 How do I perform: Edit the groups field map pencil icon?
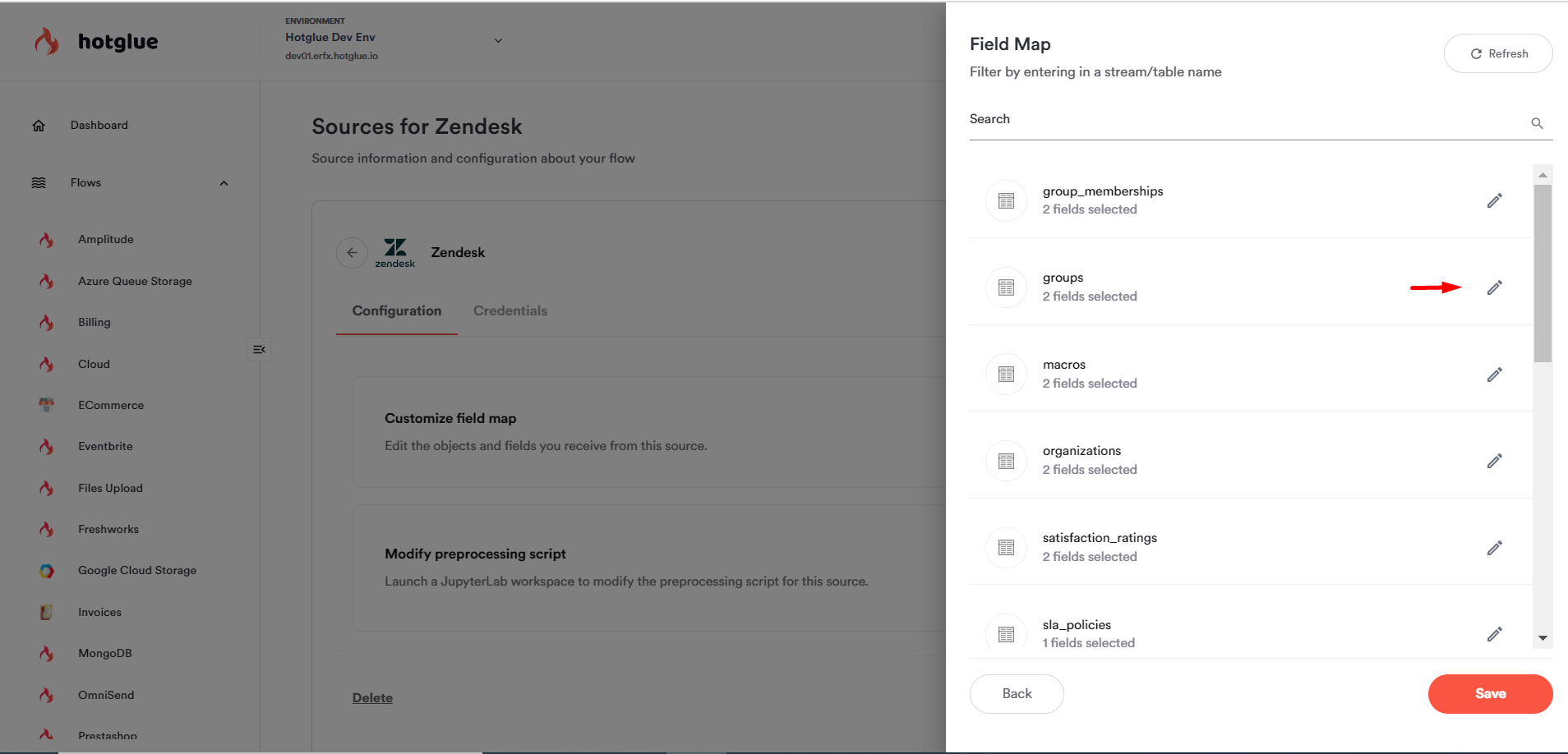tap(1494, 287)
